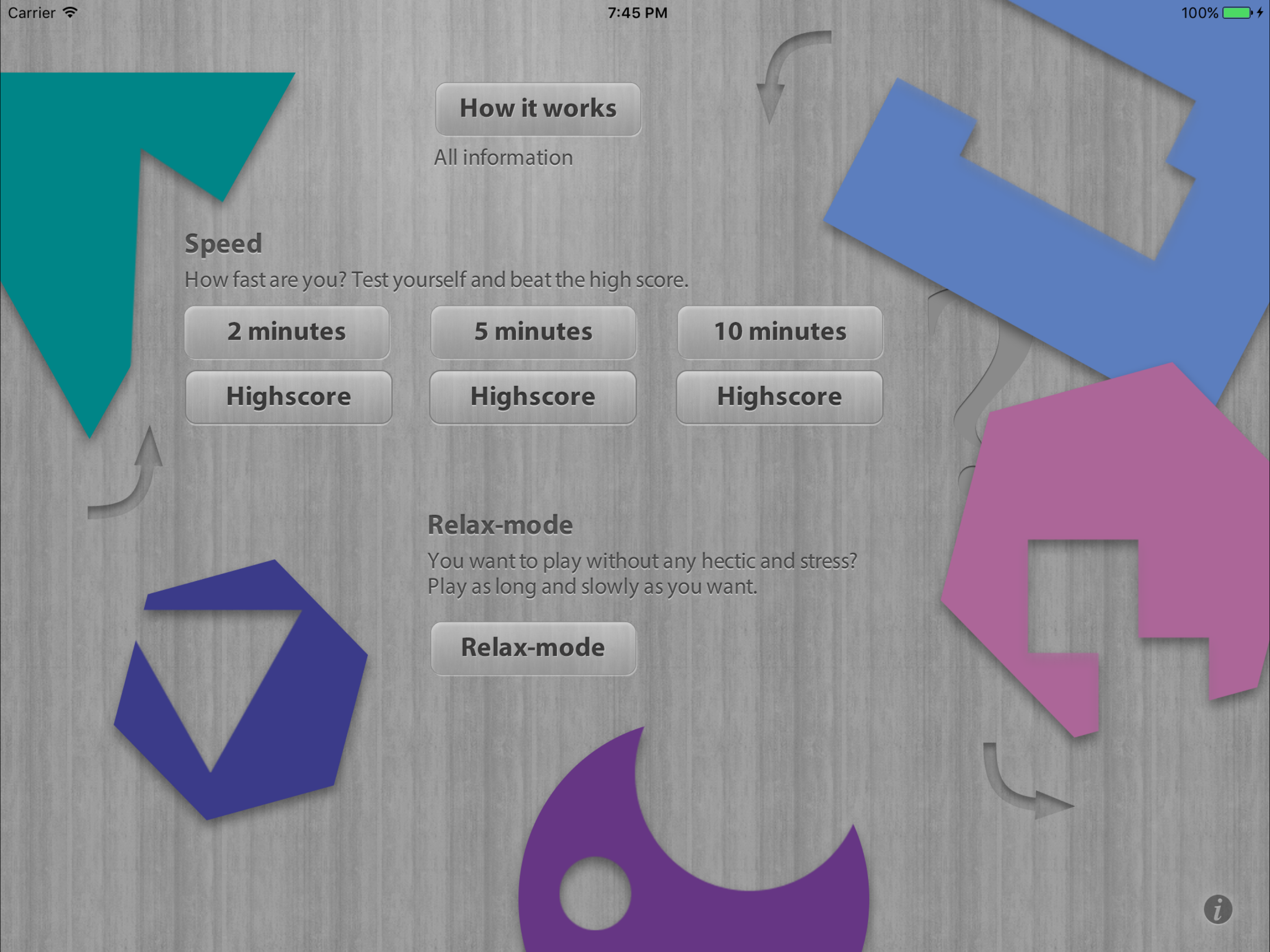This screenshot has width=1270, height=952.
Task: Tap the 7:45 PM clock
Action: [637, 13]
